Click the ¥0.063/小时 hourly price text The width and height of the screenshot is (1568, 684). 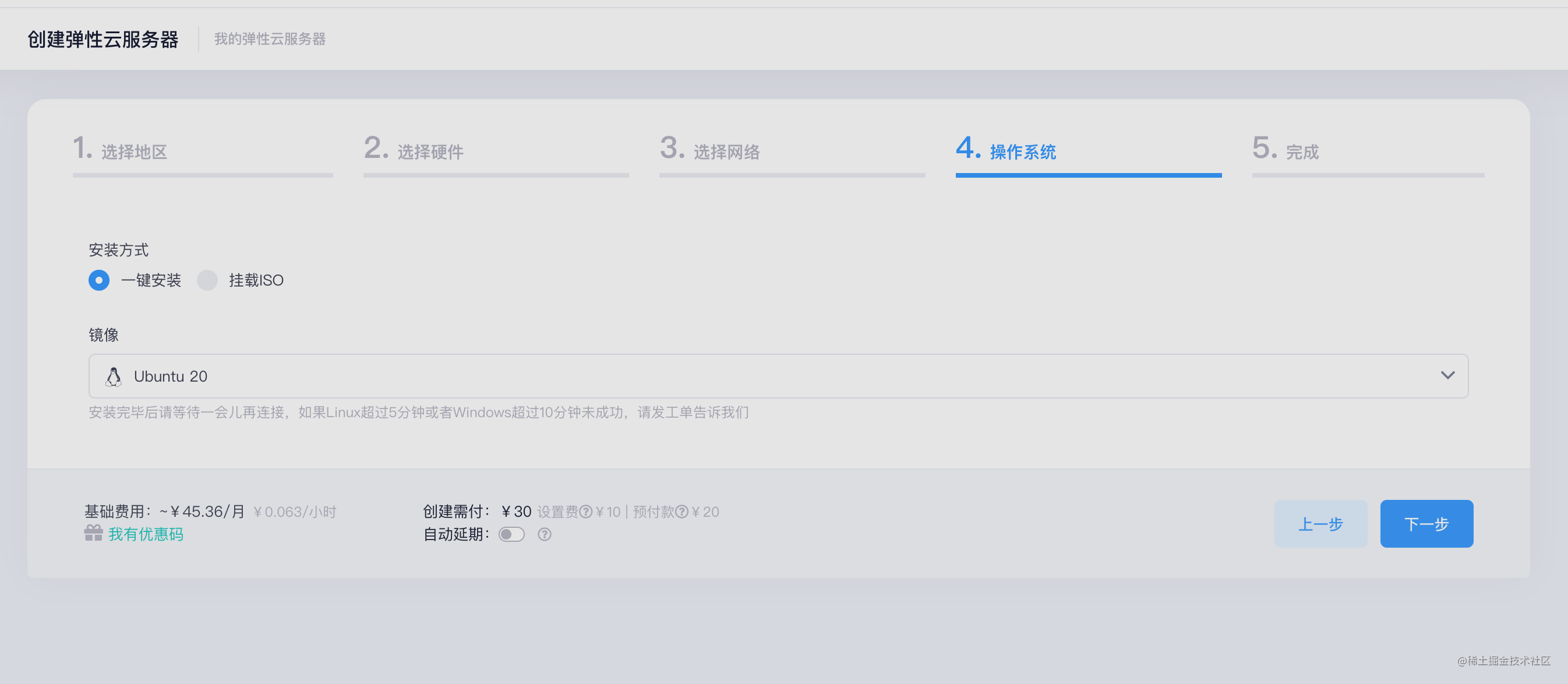pyautogui.click(x=295, y=512)
